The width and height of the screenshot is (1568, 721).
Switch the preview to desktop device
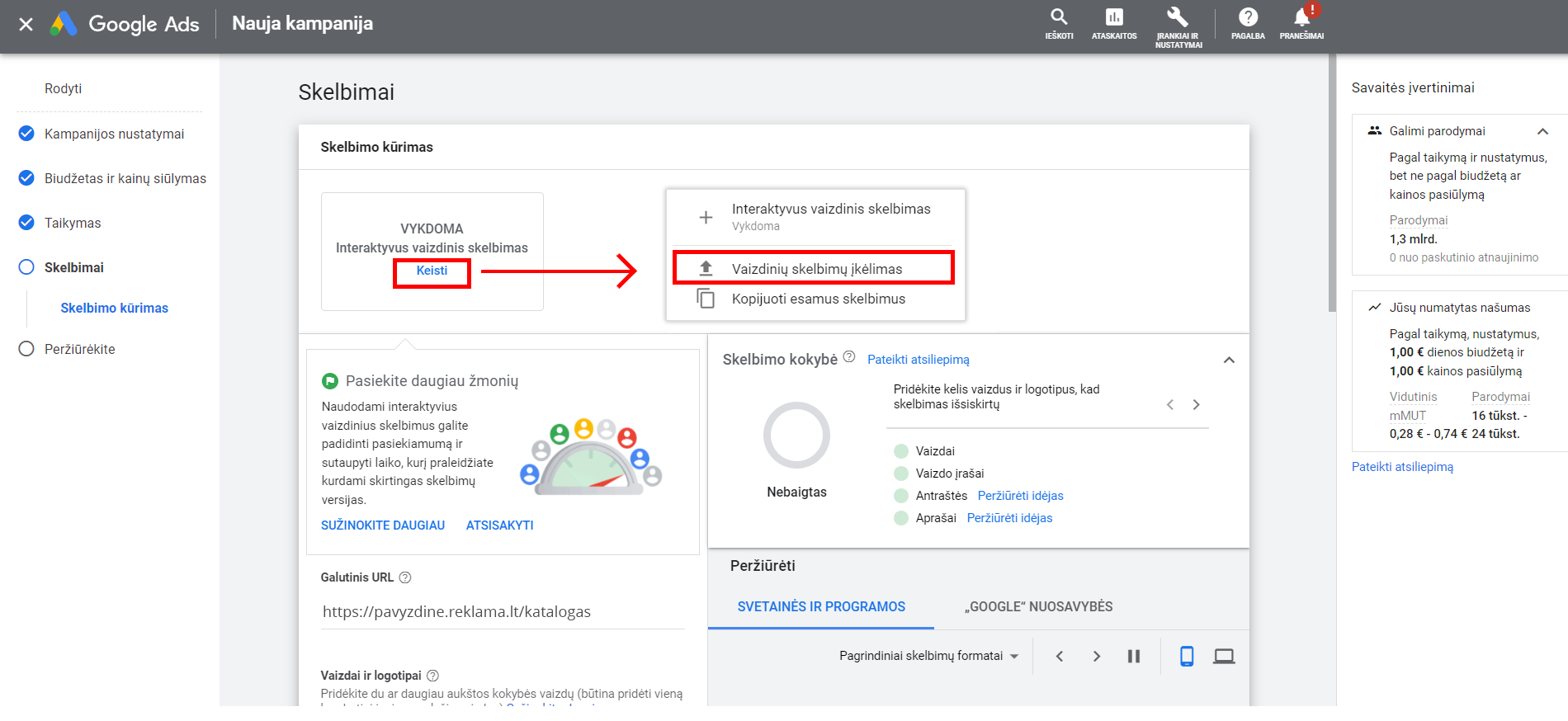click(1224, 656)
